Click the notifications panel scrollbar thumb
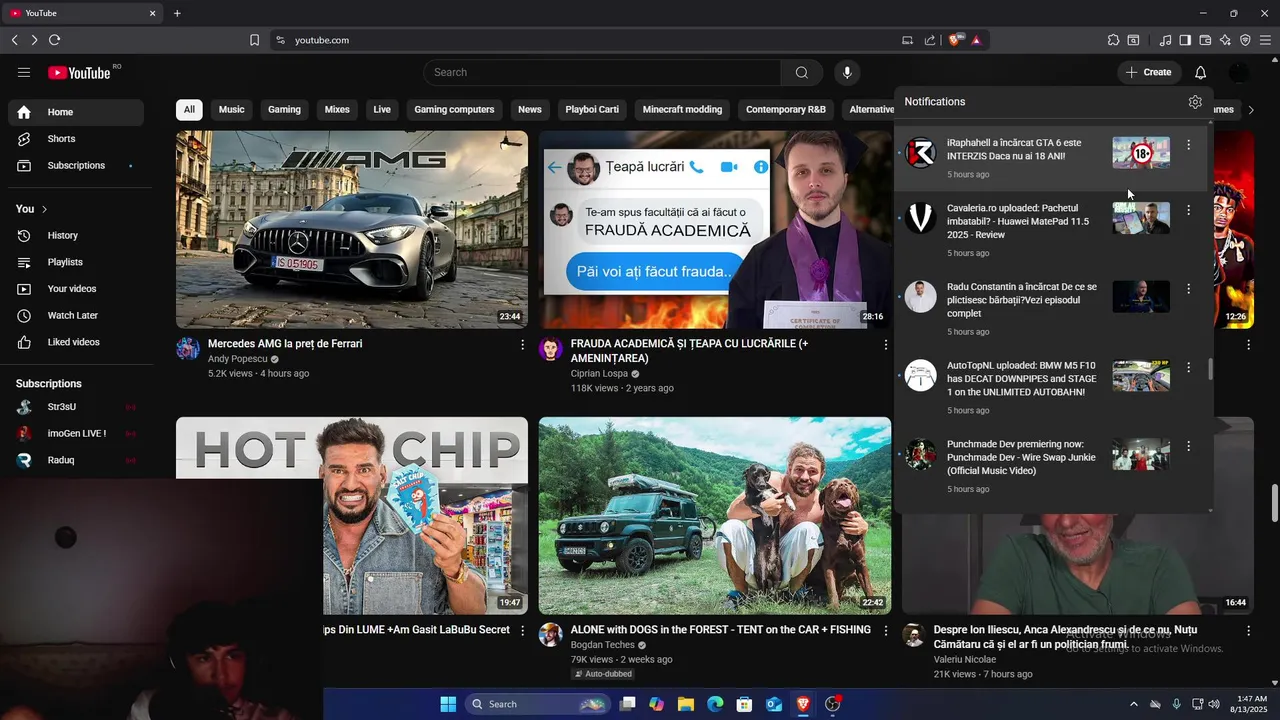Image resolution: width=1280 pixels, height=720 pixels. [x=1210, y=369]
